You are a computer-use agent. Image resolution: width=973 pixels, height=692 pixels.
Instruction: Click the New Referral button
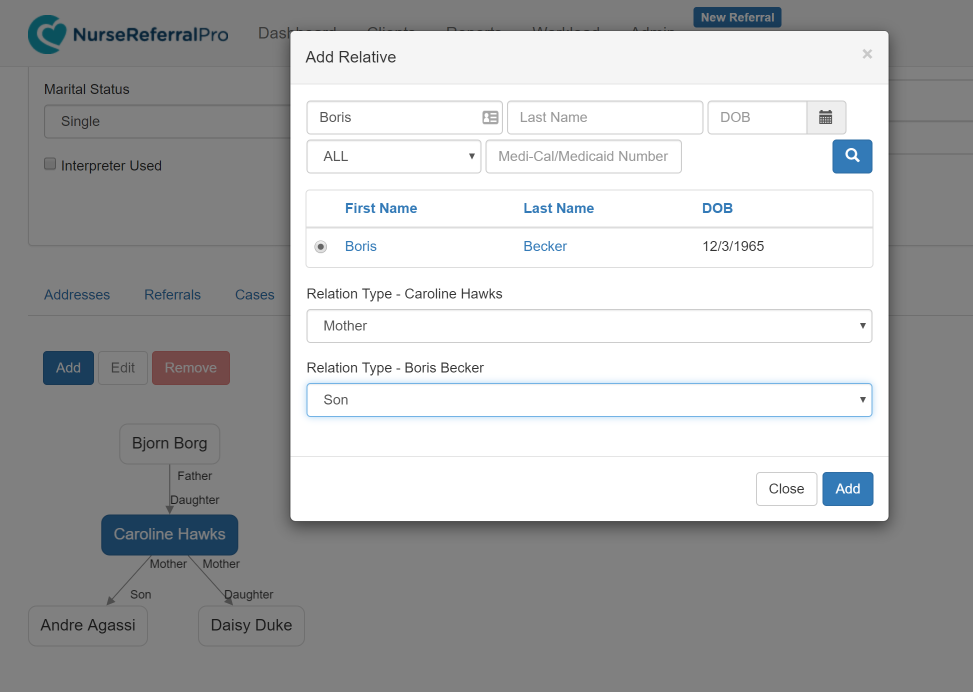tap(737, 17)
